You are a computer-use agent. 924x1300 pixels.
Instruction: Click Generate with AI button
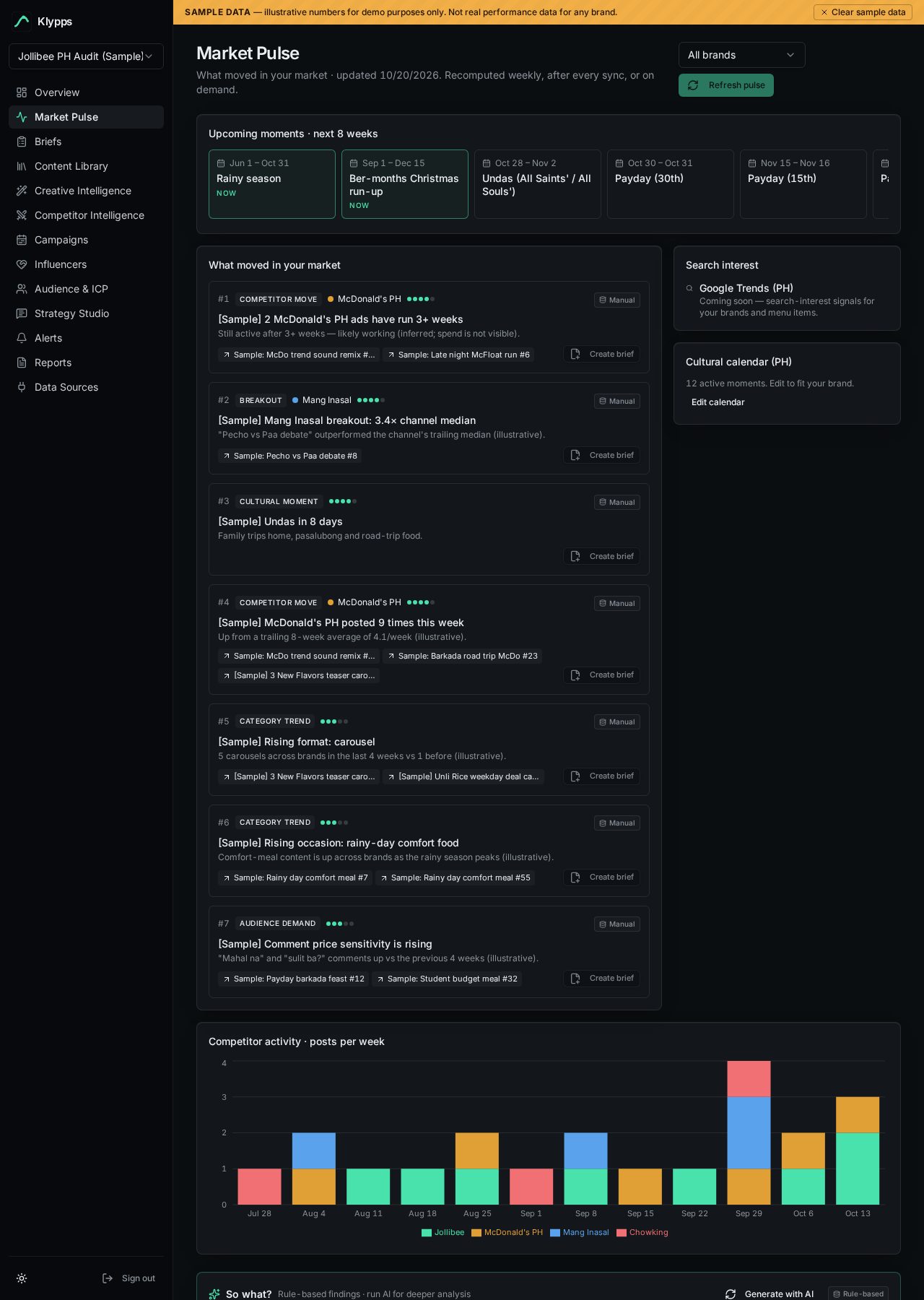tap(770, 1294)
